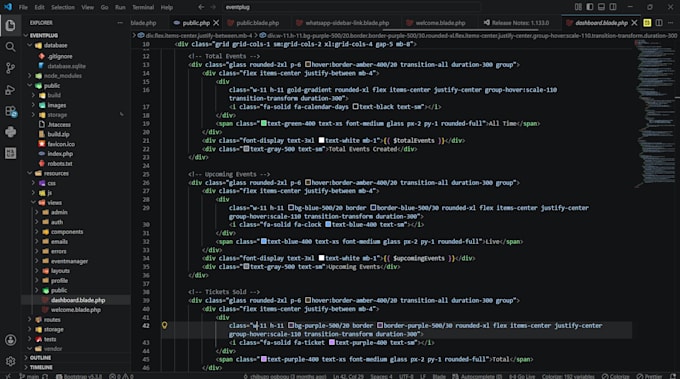Click the text-green-400 color swatch
The width and height of the screenshot is (680, 379).
pyautogui.click(x=263, y=124)
